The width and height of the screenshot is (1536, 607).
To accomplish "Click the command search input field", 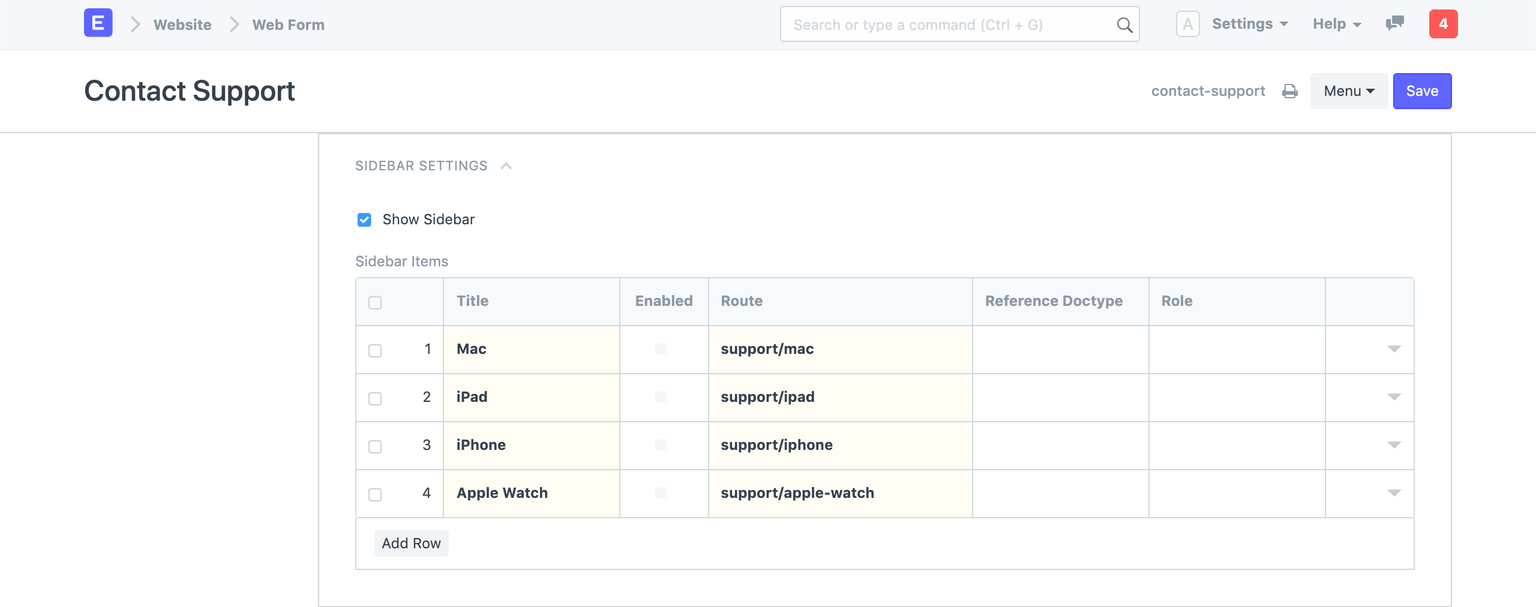I will pyautogui.click(x=950, y=24).
